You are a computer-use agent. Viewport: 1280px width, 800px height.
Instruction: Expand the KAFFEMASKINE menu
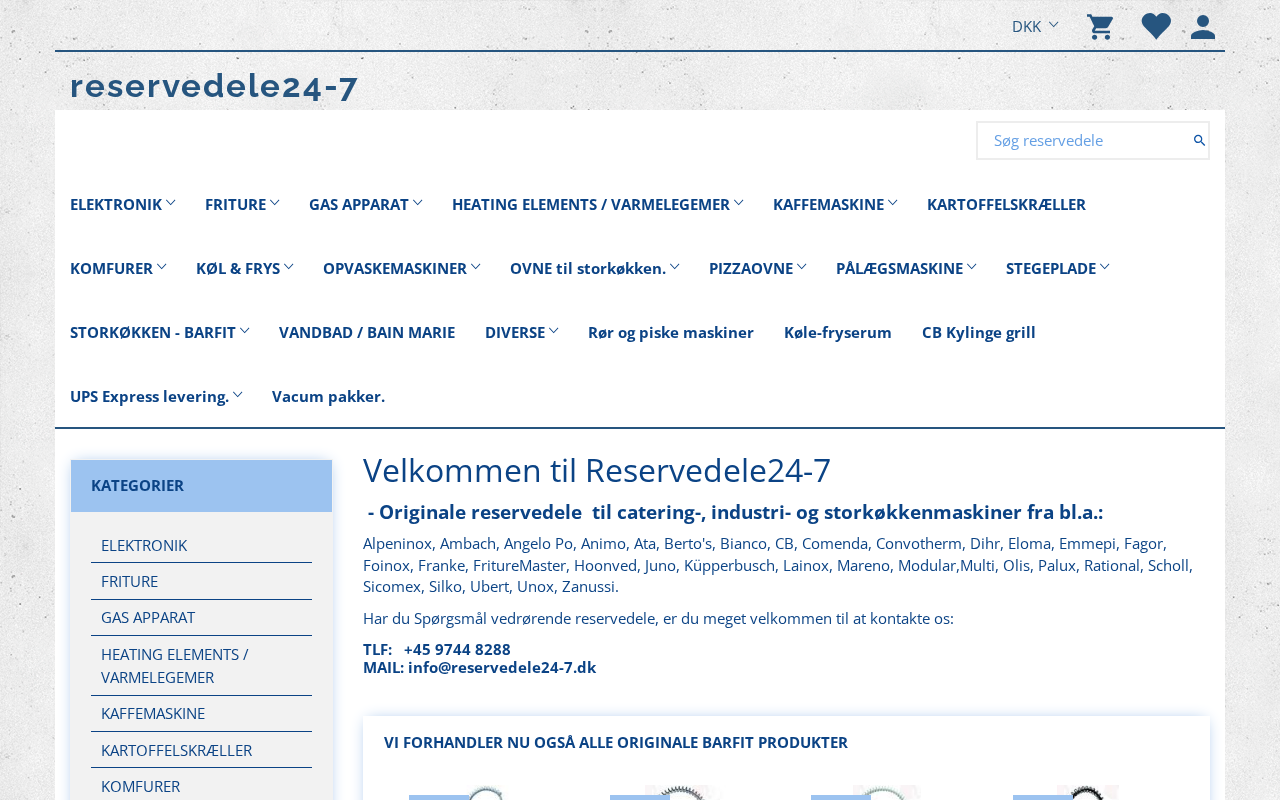coord(835,204)
